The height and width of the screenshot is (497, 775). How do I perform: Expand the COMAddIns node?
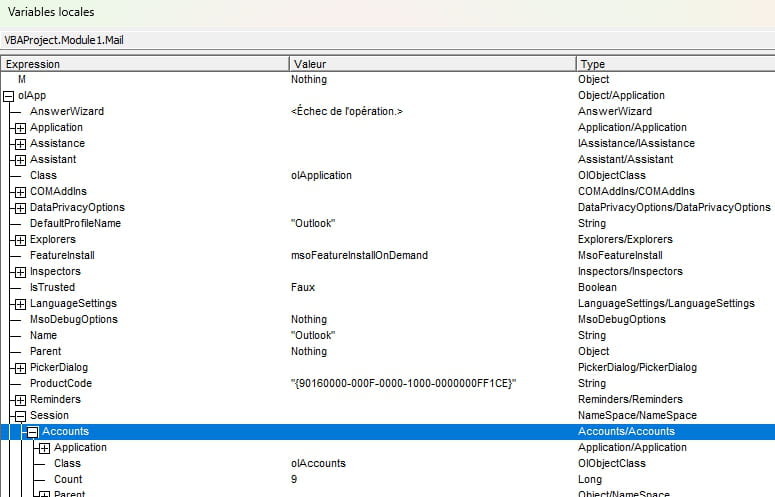pyautogui.click(x=20, y=192)
